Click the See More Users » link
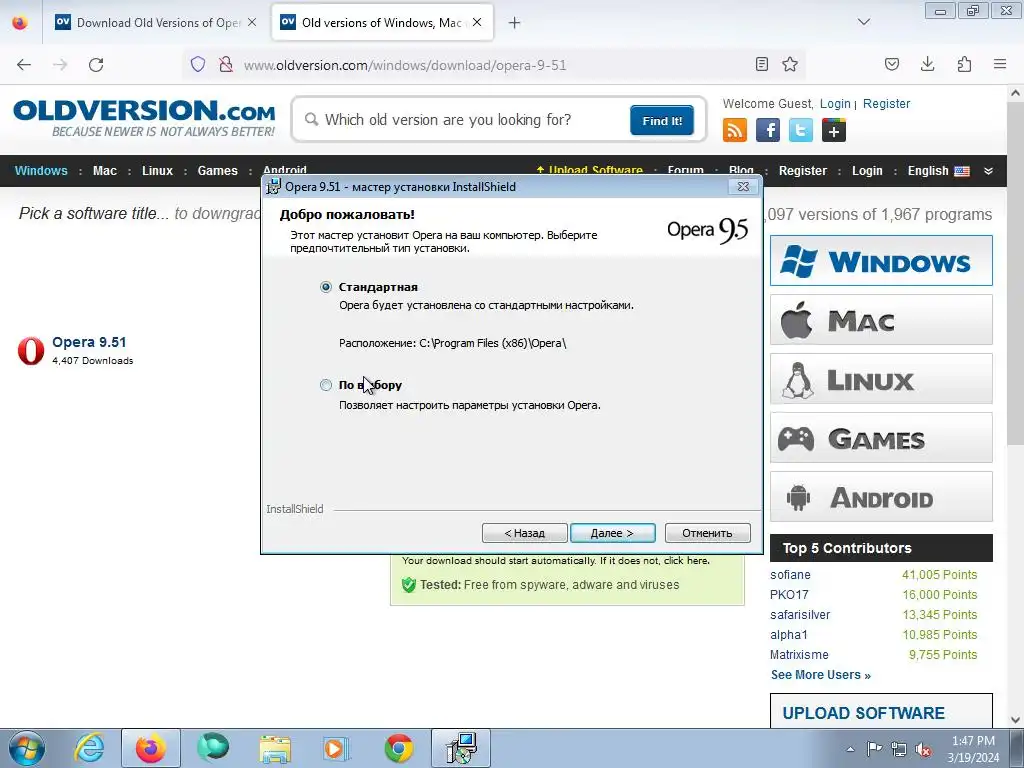The width and height of the screenshot is (1024, 768). [x=821, y=675]
